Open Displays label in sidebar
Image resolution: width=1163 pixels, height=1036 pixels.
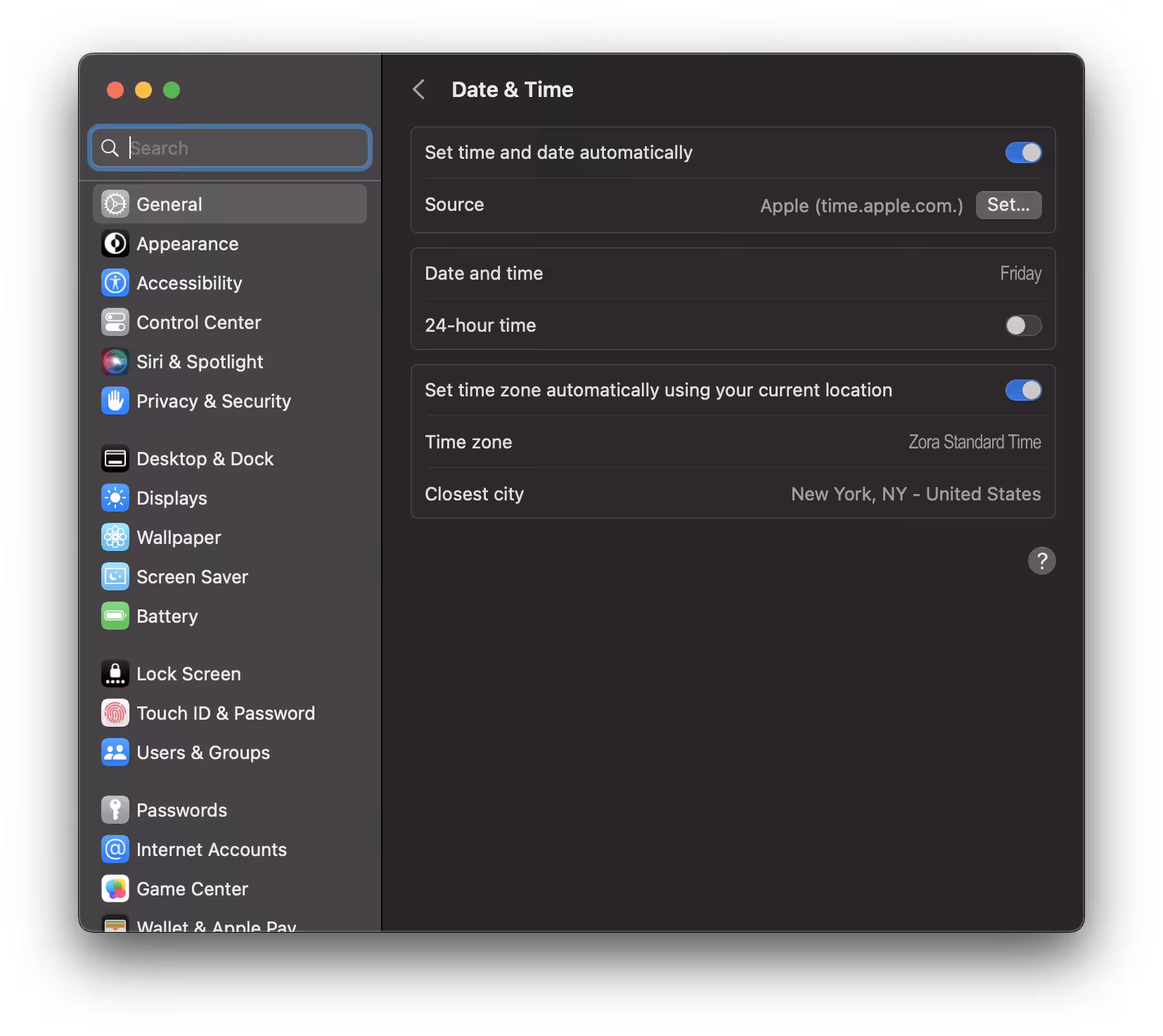pyautogui.click(x=172, y=498)
